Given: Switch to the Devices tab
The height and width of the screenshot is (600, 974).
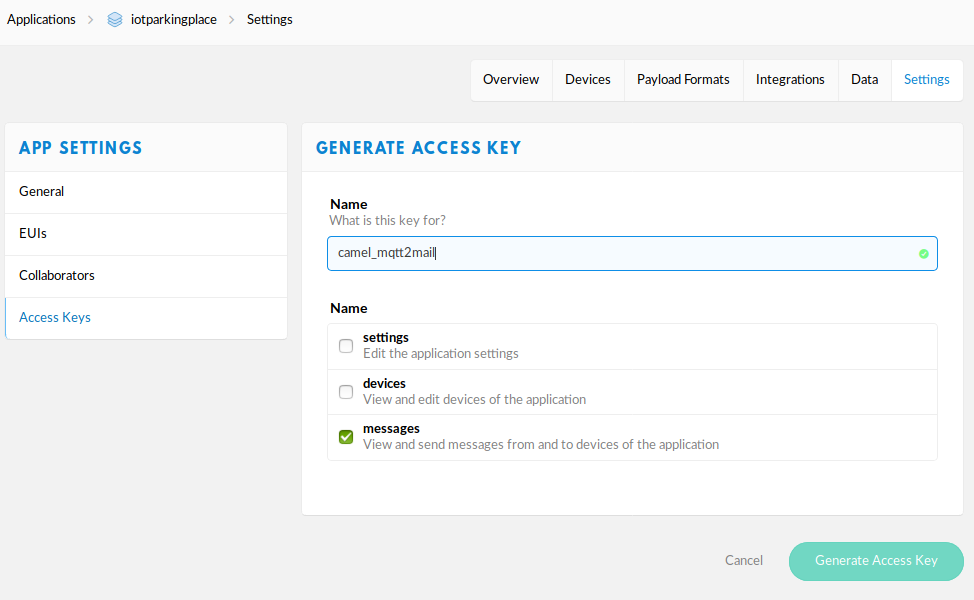Looking at the screenshot, I should [588, 80].
